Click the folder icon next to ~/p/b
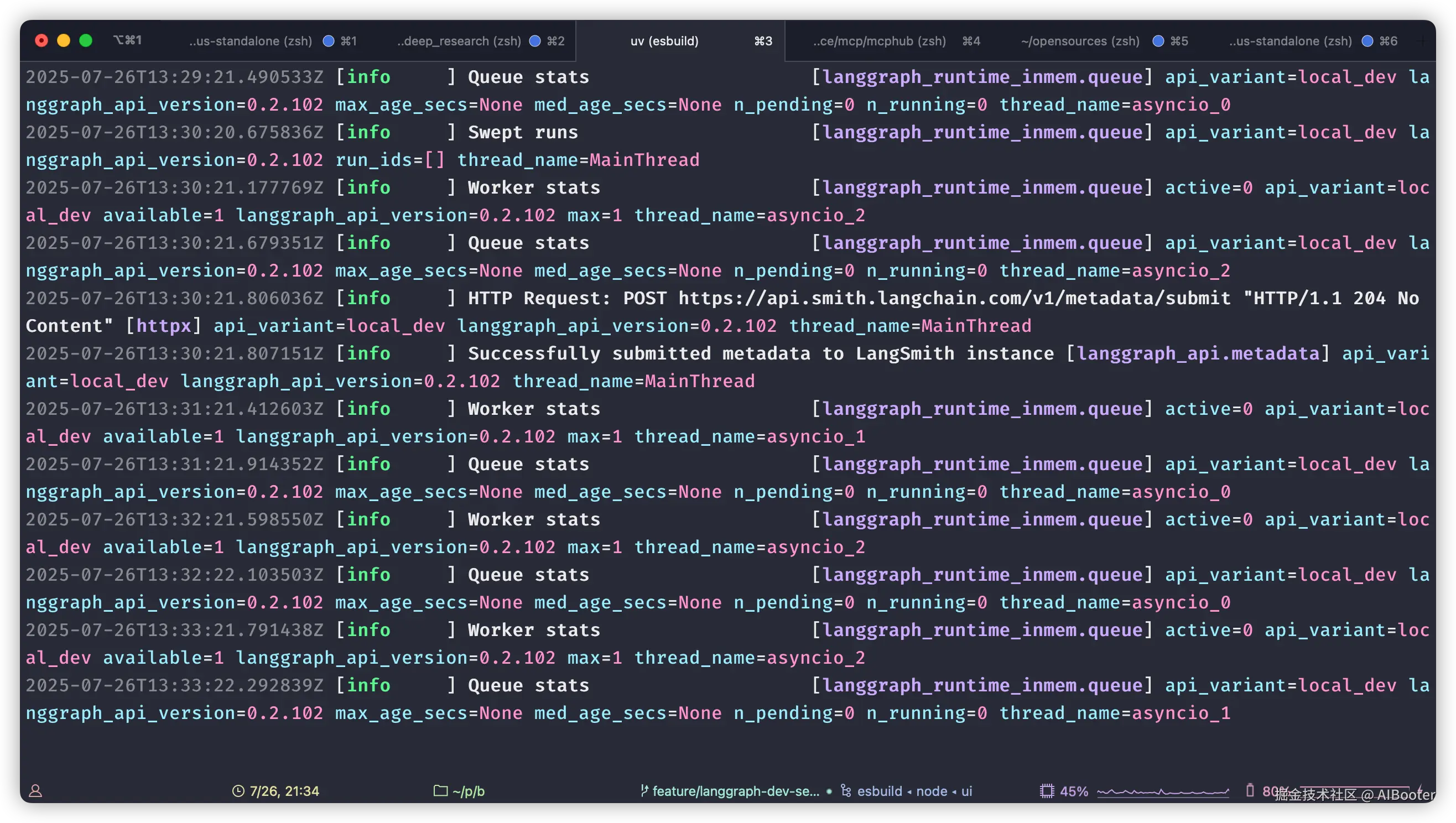The width and height of the screenshot is (1456, 823). click(x=440, y=791)
